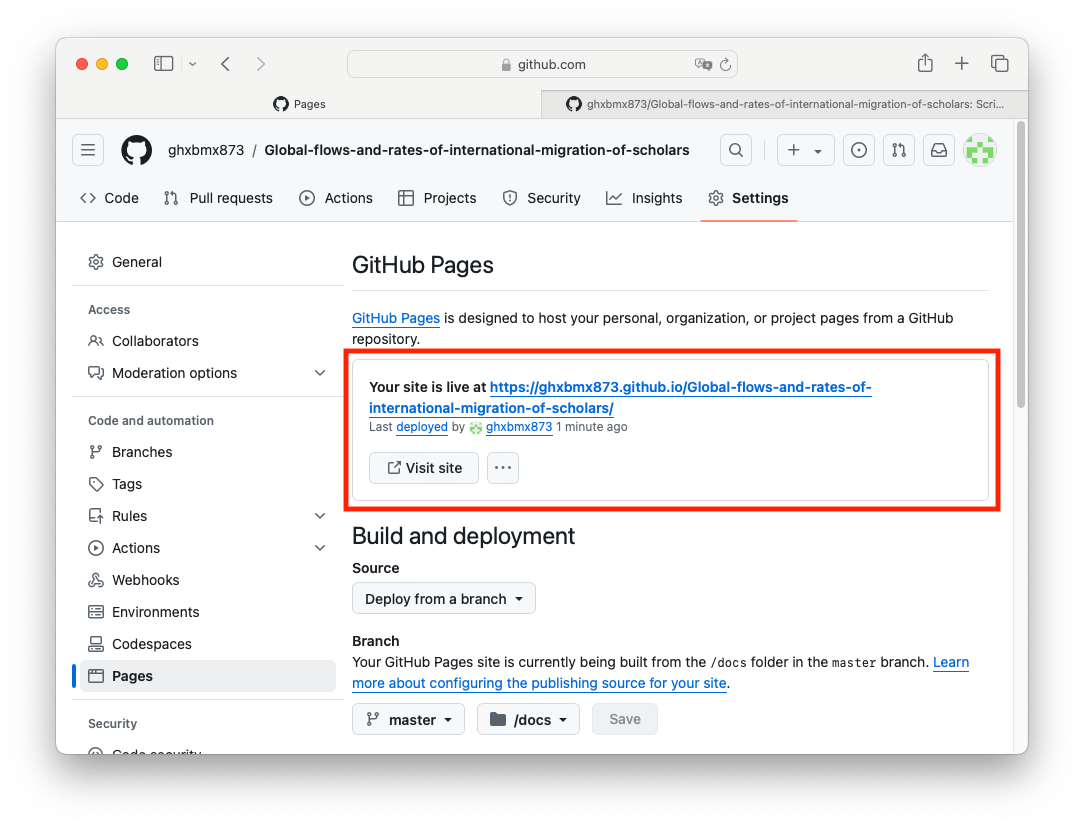
Task: Click Safari share icon
Action: [x=925, y=64]
